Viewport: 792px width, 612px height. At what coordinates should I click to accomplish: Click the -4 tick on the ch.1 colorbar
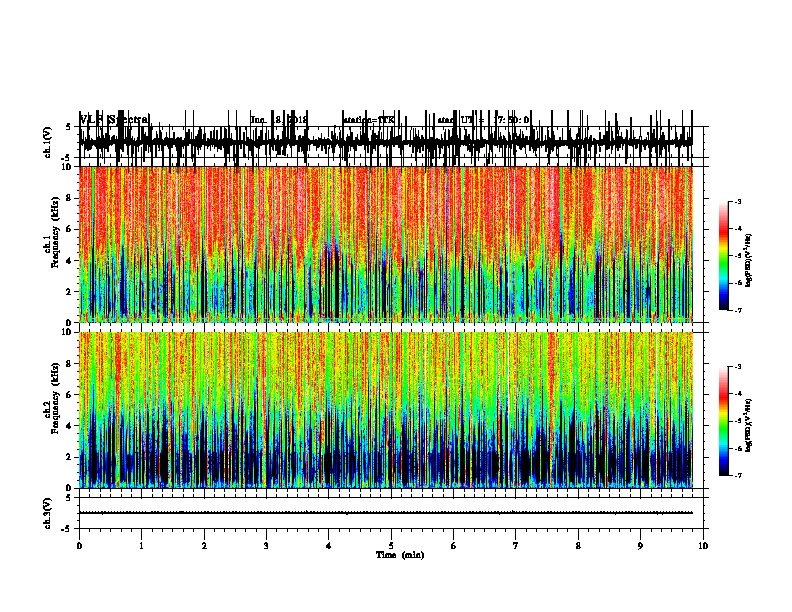pos(737,229)
